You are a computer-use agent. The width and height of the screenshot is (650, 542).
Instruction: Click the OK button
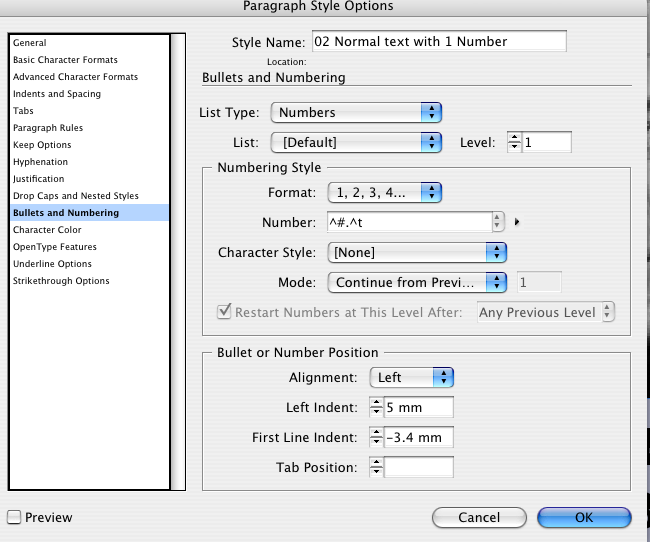click(x=584, y=517)
